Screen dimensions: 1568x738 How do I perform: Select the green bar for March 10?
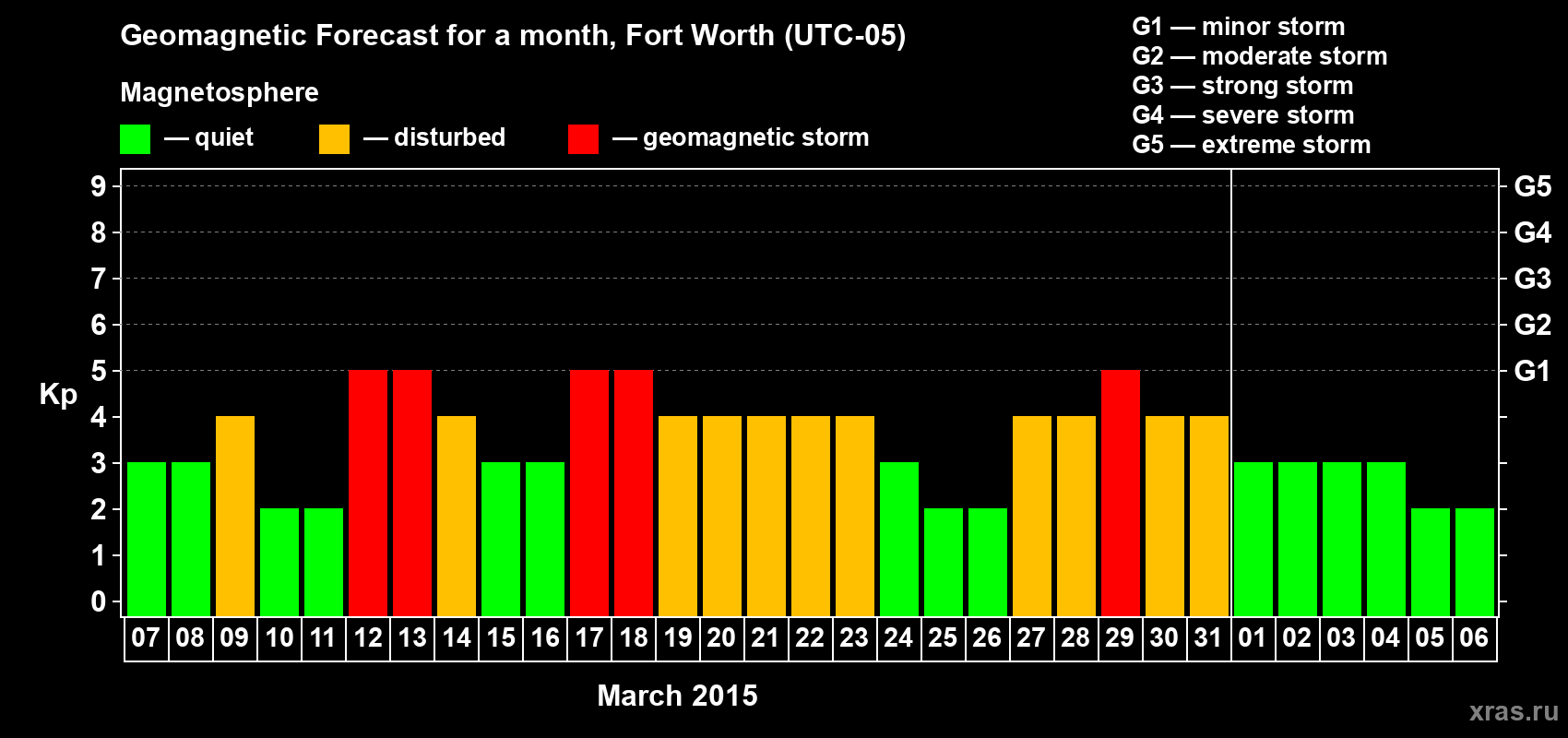pyautogui.click(x=279, y=562)
